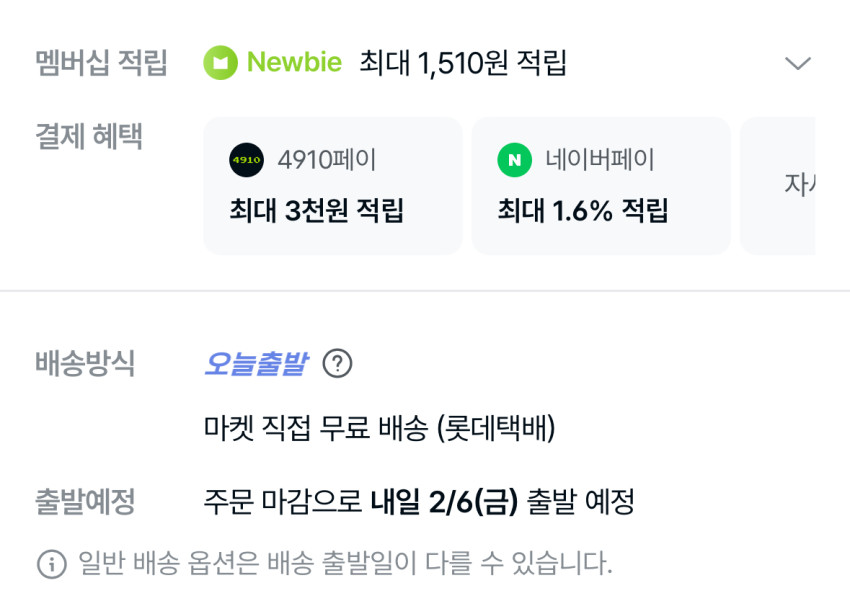Image resolution: width=850 pixels, height=614 pixels.
Task: Click the Newbie membership grade text
Action: pos(294,63)
